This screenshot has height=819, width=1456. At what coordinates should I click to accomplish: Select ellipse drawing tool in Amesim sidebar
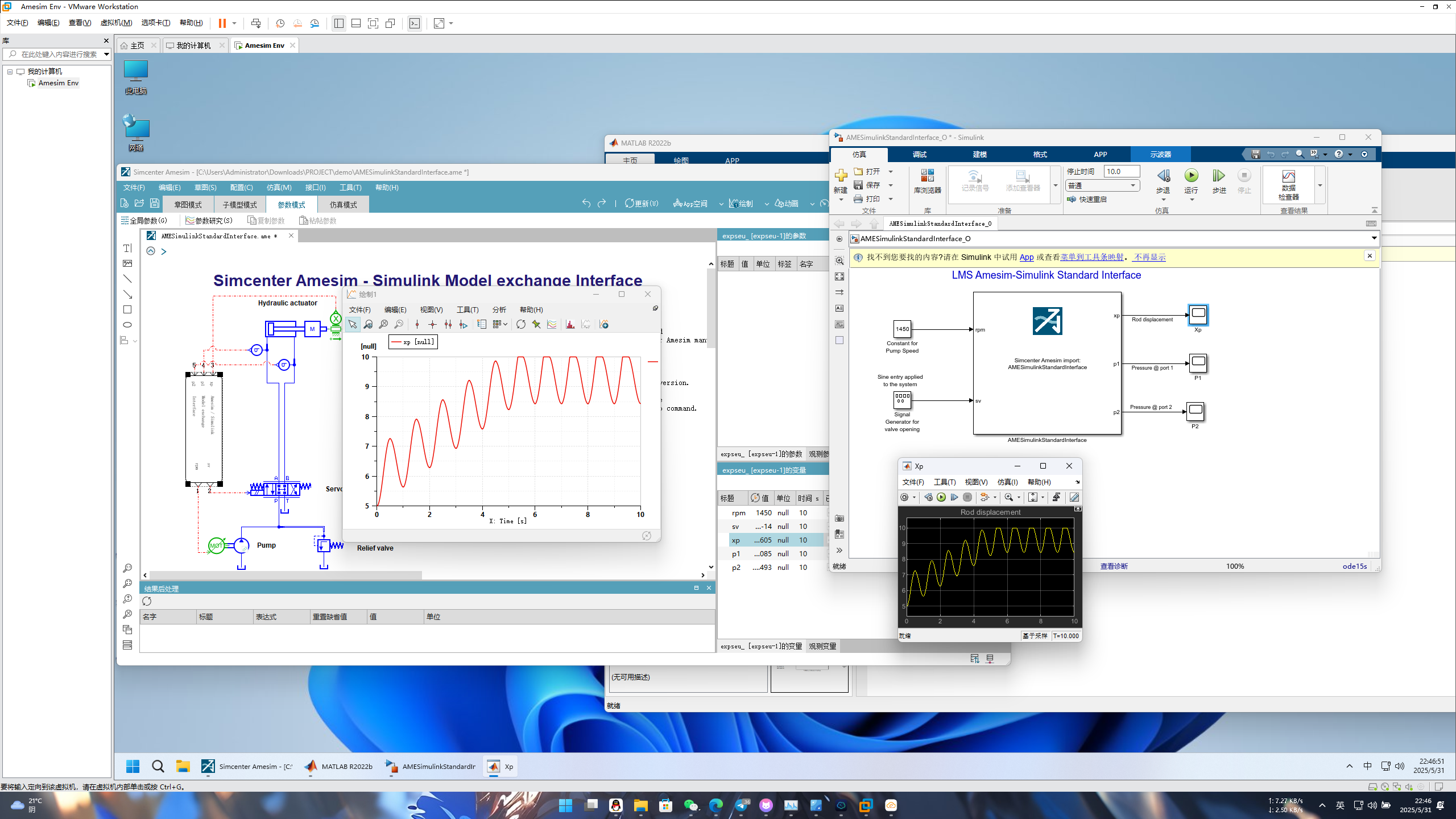(x=127, y=325)
